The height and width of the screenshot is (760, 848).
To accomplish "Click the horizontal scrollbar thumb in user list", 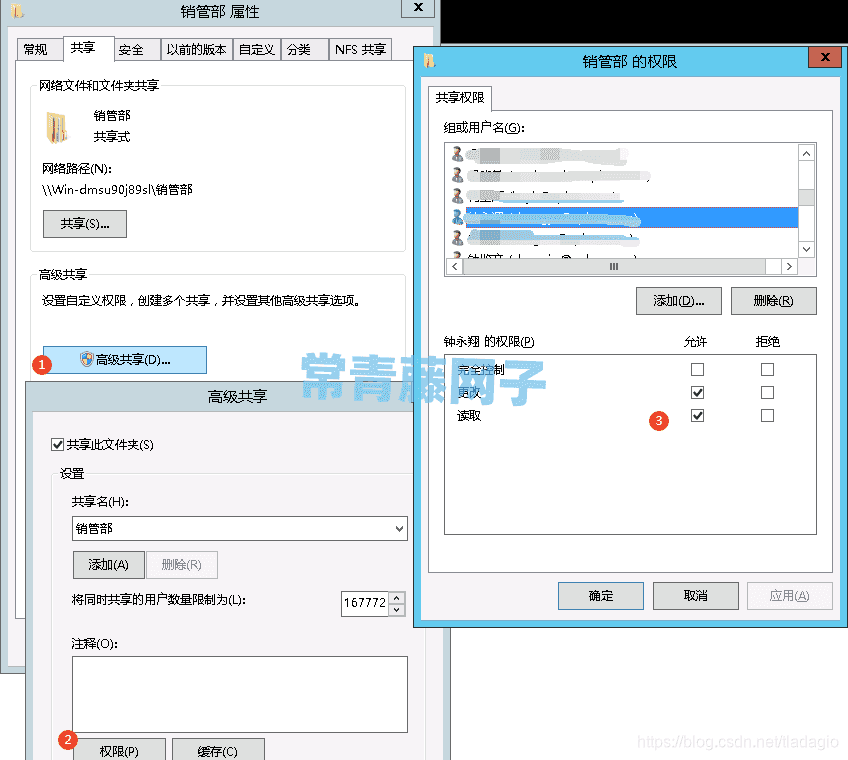I will 614,267.
